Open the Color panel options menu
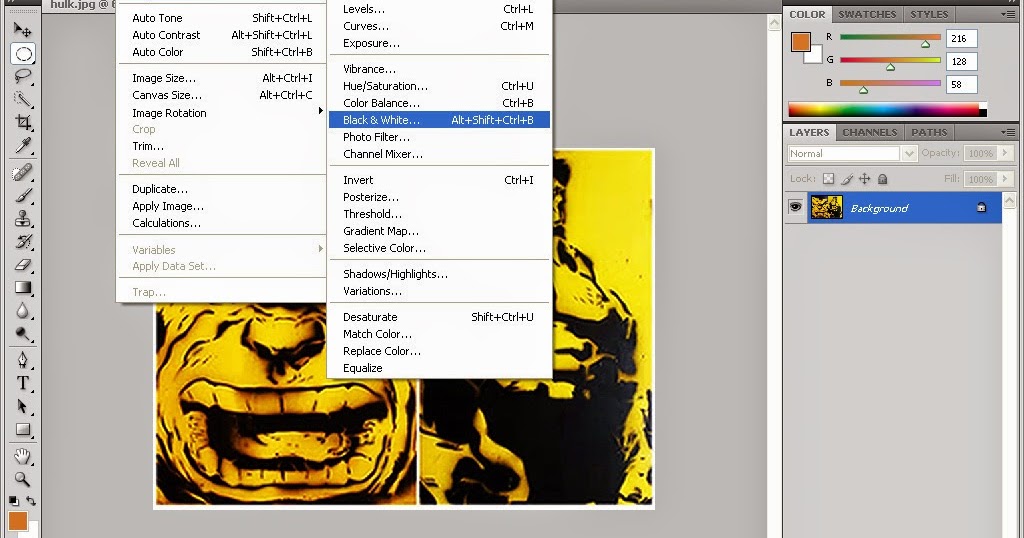Viewport: 1024px width, 538px height. pos(1008,14)
